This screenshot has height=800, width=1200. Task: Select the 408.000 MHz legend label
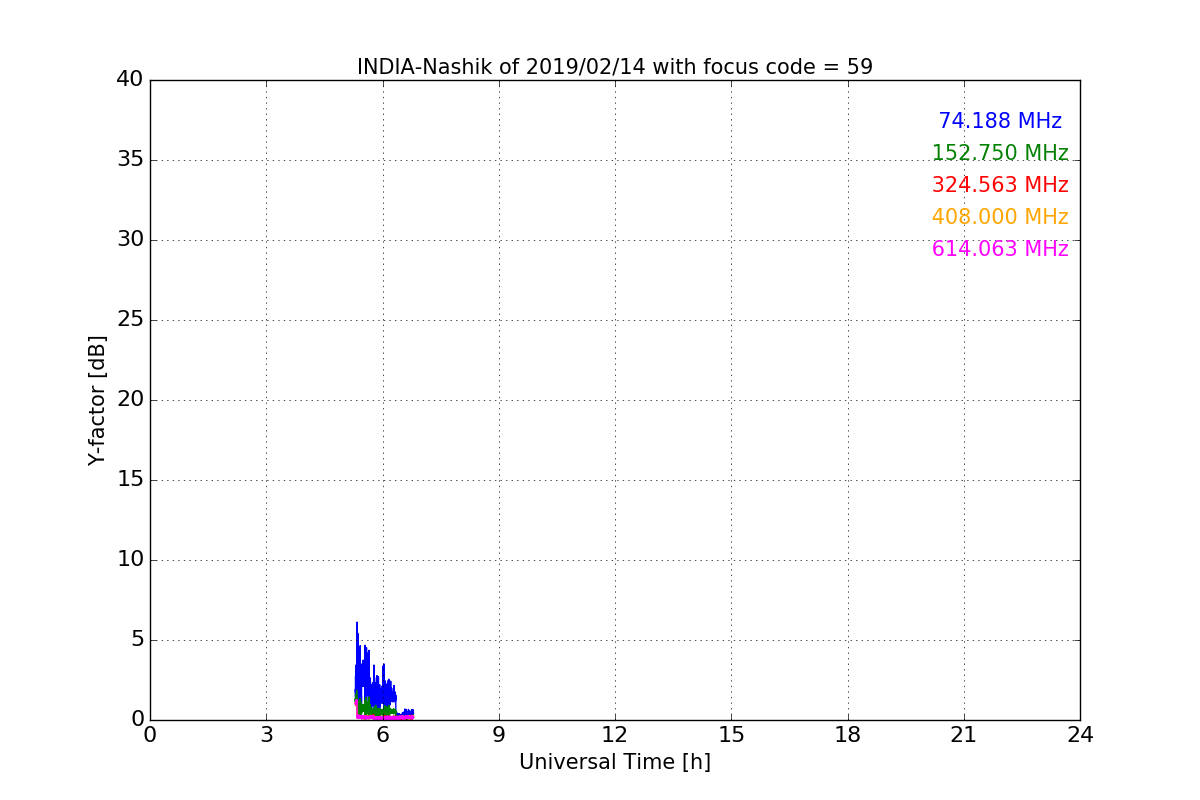tap(1000, 217)
